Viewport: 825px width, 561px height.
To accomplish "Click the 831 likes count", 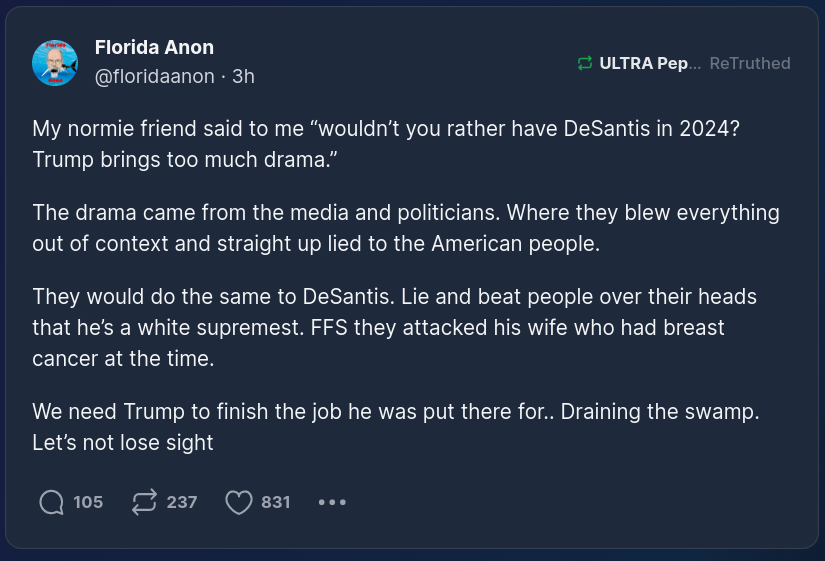I will [x=276, y=502].
